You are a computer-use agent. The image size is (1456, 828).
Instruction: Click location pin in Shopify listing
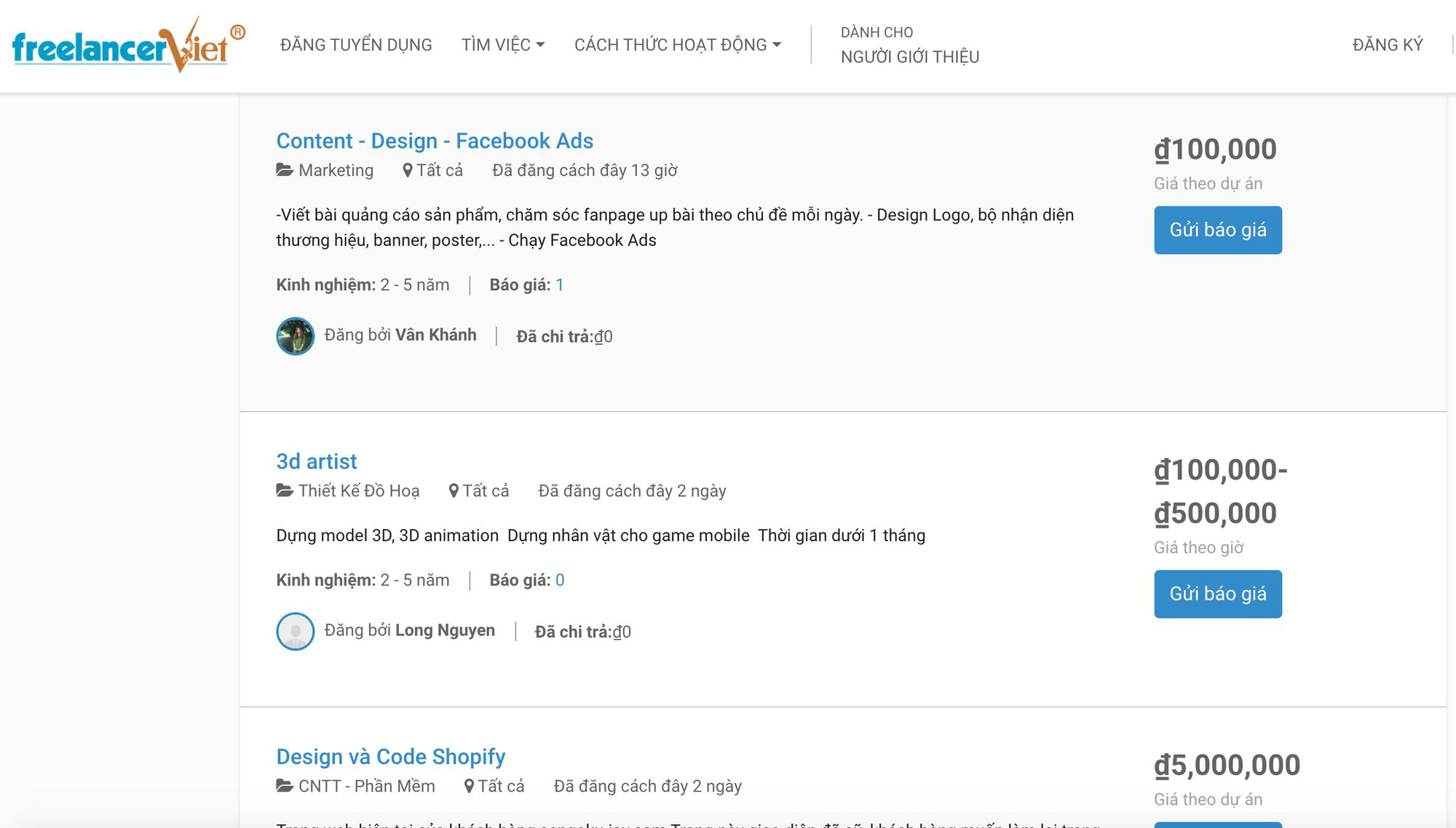(x=469, y=787)
